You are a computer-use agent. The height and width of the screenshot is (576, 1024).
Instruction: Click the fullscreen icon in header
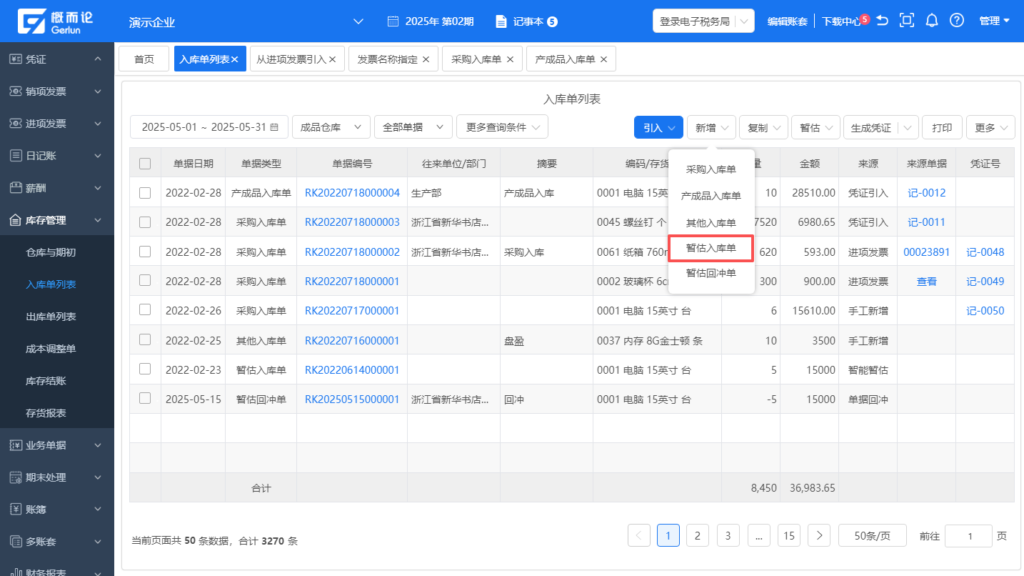tap(907, 20)
